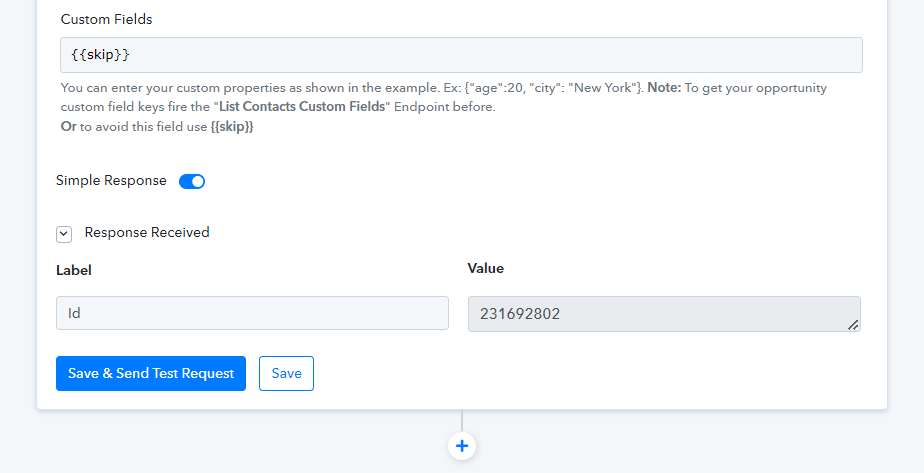Click the connector line below the card
The width and height of the screenshot is (924, 473).
462,421
